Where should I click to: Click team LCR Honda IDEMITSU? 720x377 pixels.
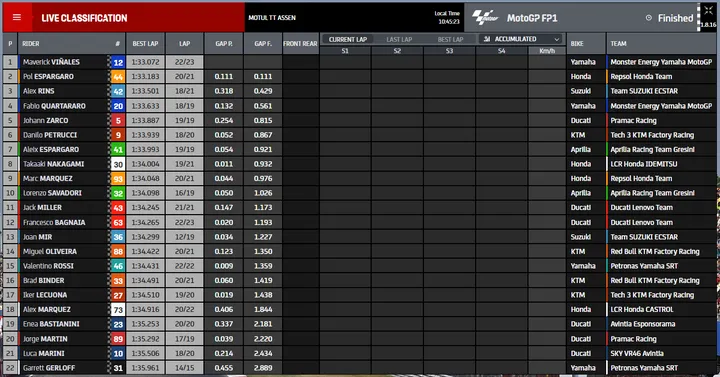pos(644,164)
